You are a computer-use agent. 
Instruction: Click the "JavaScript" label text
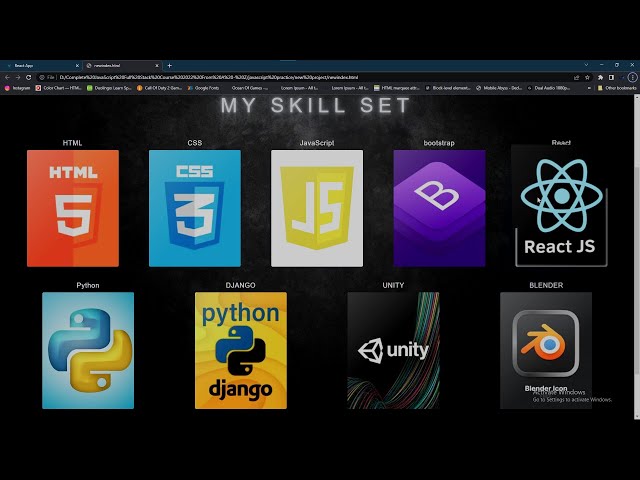point(317,143)
